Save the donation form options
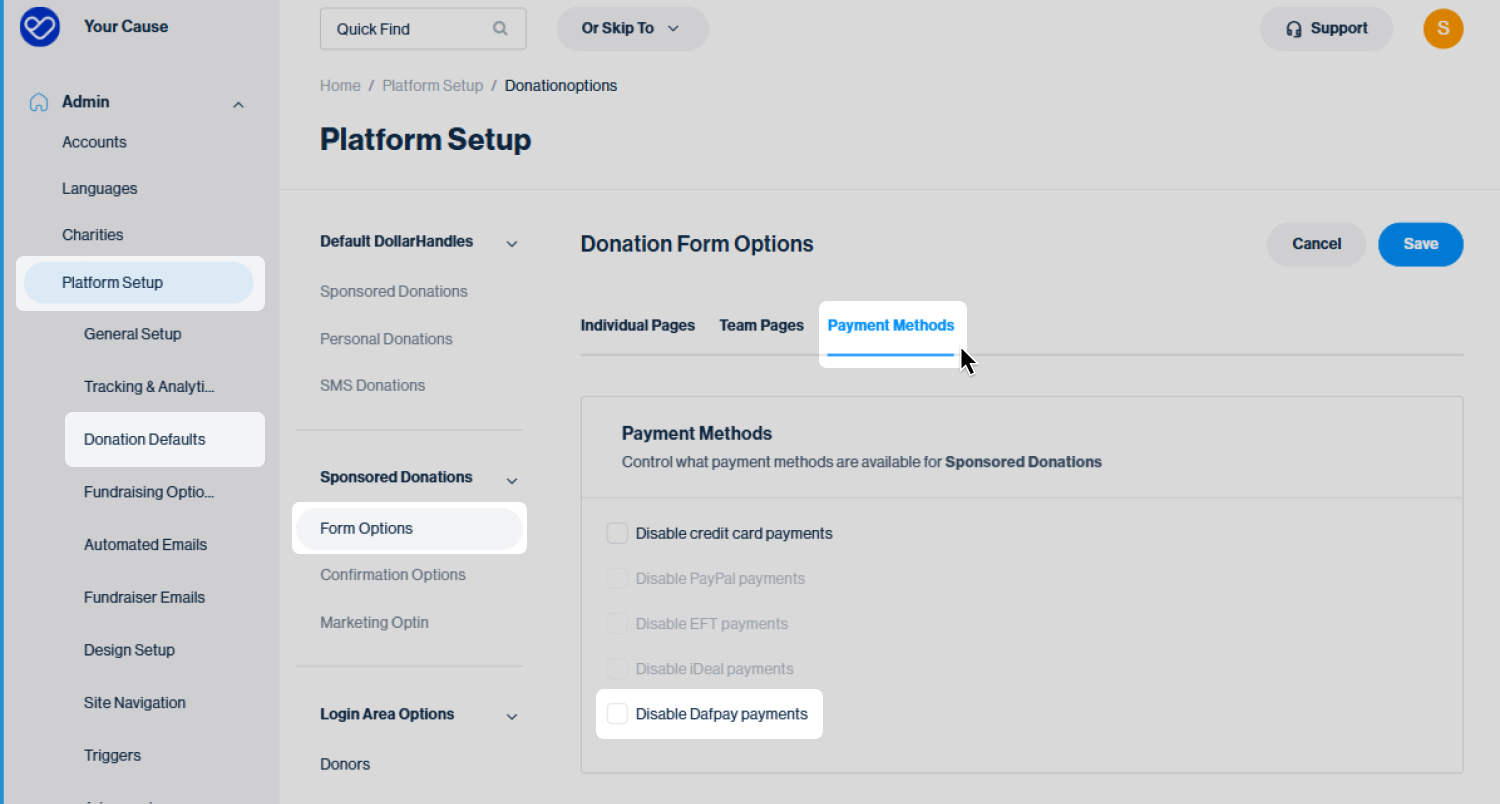The height and width of the screenshot is (804, 1500). 1420,244
